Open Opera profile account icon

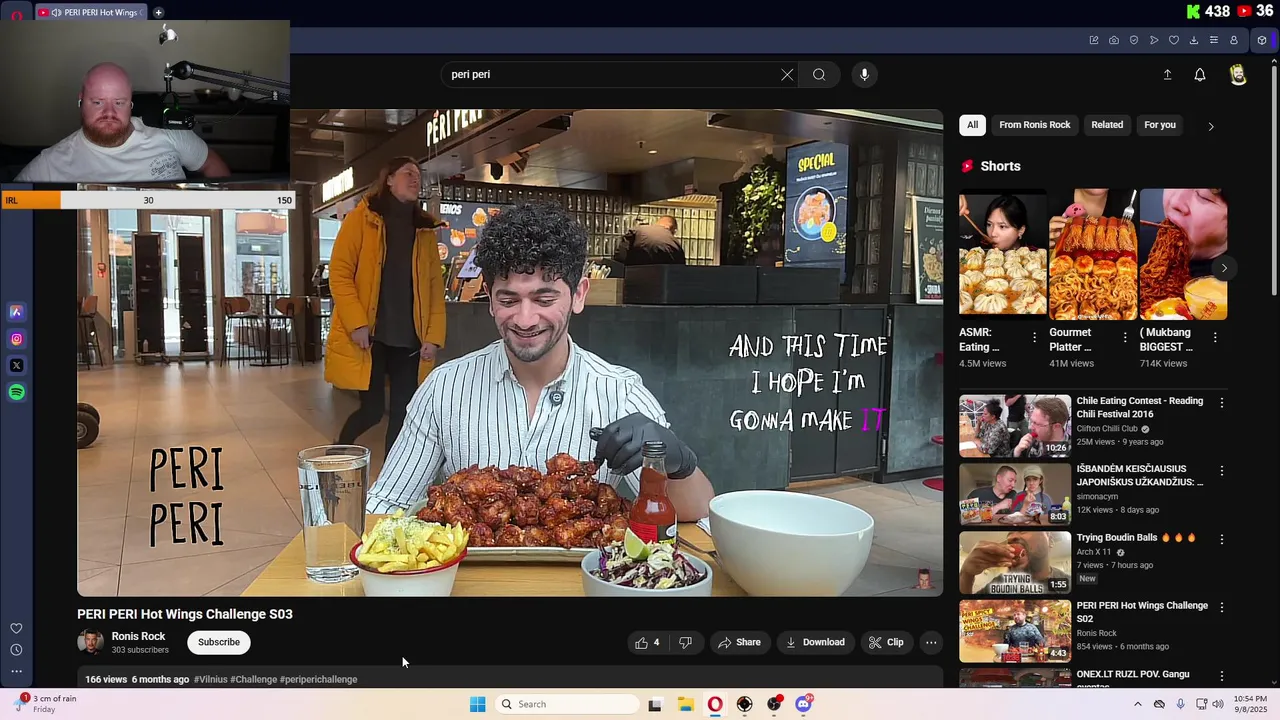click(1234, 40)
